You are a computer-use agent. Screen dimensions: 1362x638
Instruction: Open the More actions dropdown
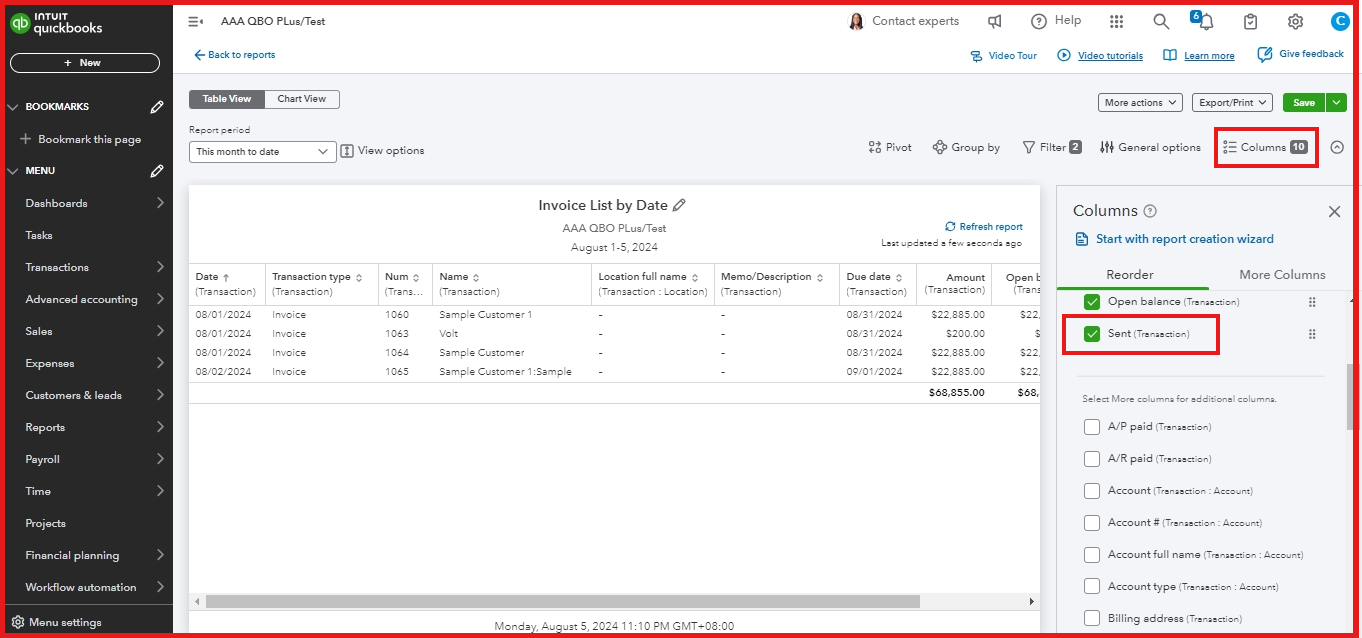(x=1139, y=102)
